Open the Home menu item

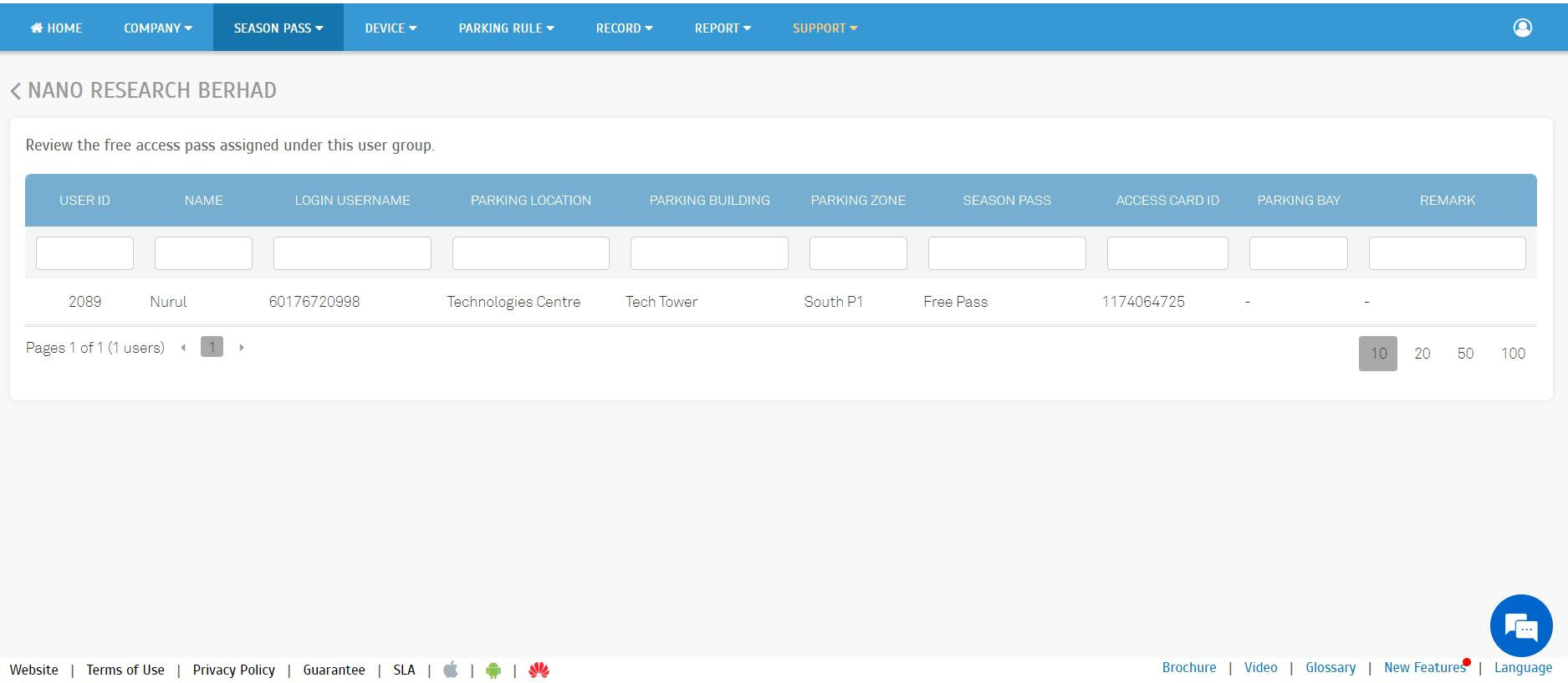click(x=56, y=28)
